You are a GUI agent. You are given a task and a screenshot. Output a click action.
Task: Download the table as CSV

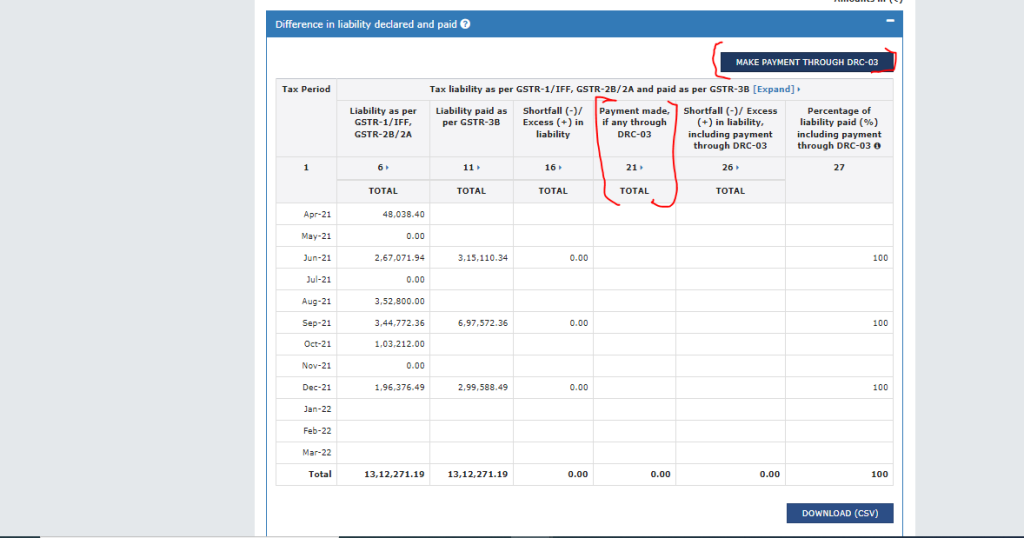[x=839, y=514]
